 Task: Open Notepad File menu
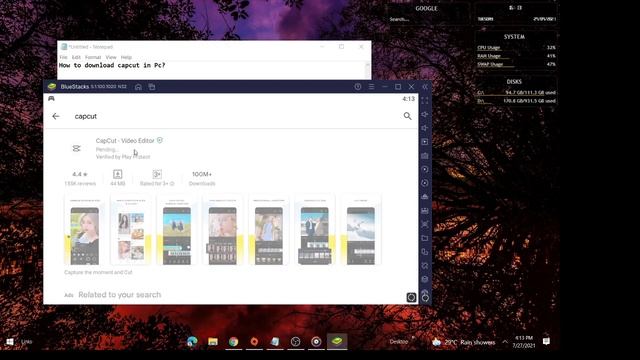[63, 57]
